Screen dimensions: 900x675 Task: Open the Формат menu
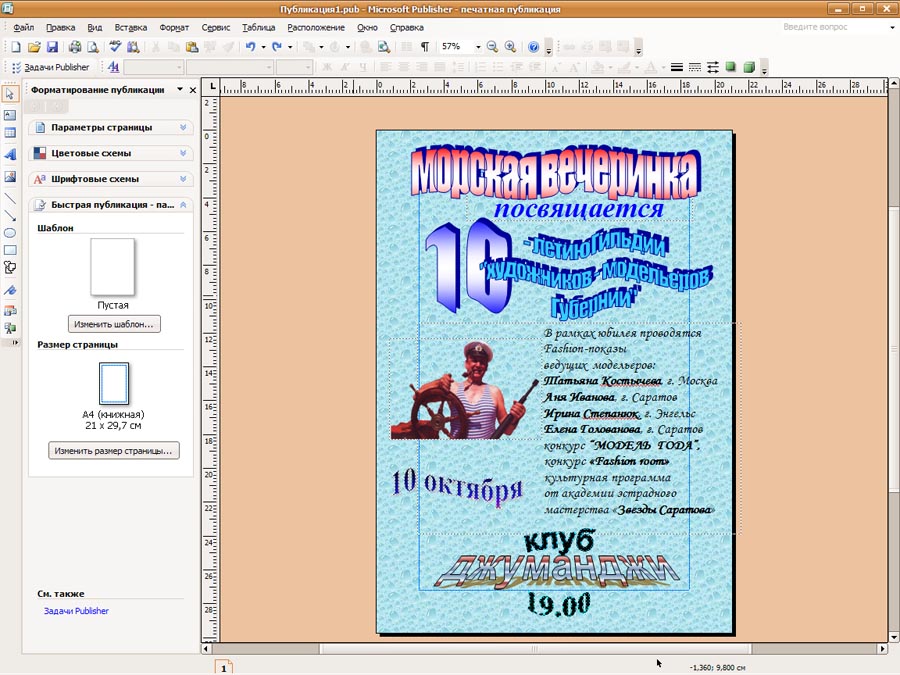pos(174,28)
